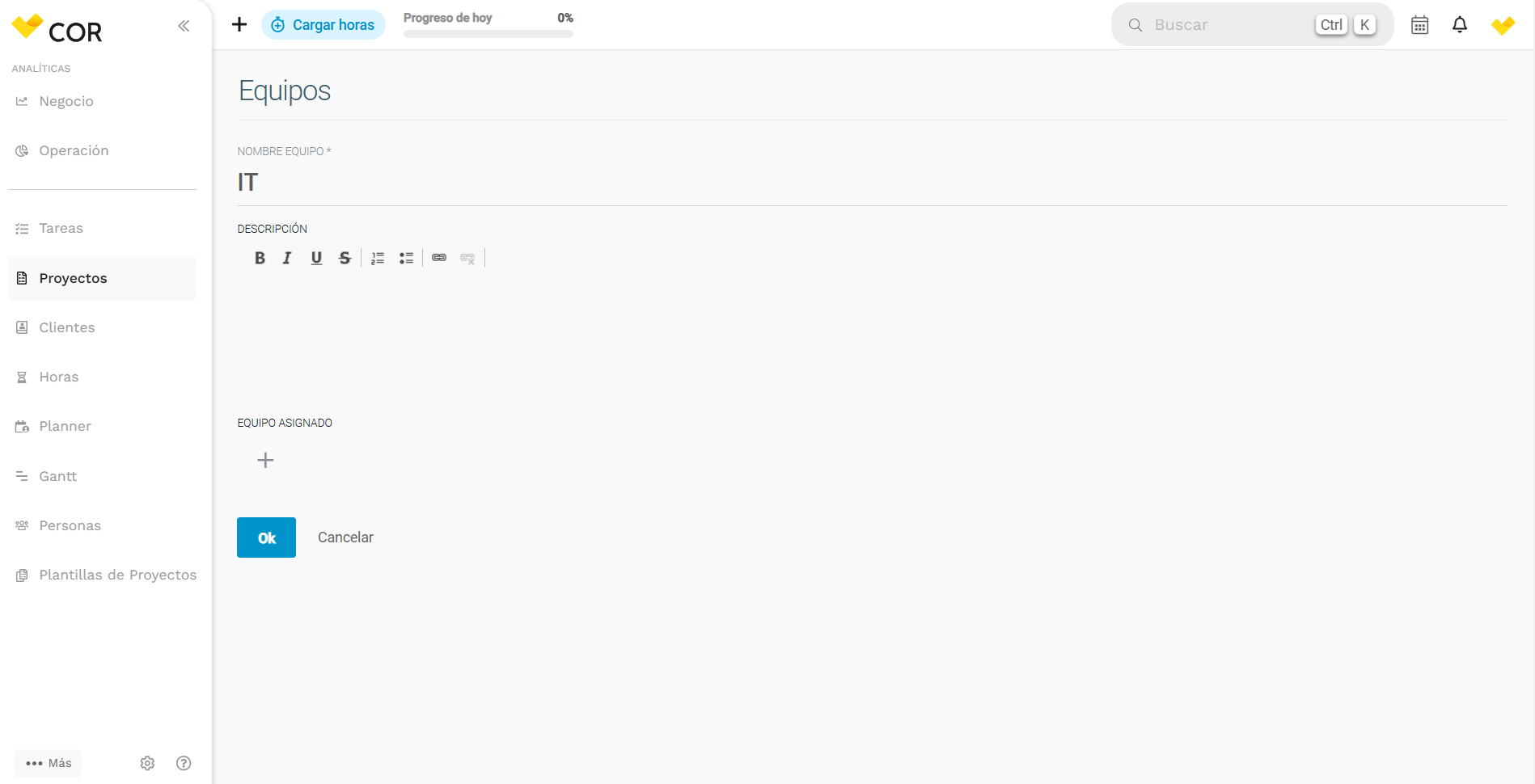Click the Operación pie chart icon
Image resolution: width=1535 pixels, height=784 pixels.
tap(22, 150)
